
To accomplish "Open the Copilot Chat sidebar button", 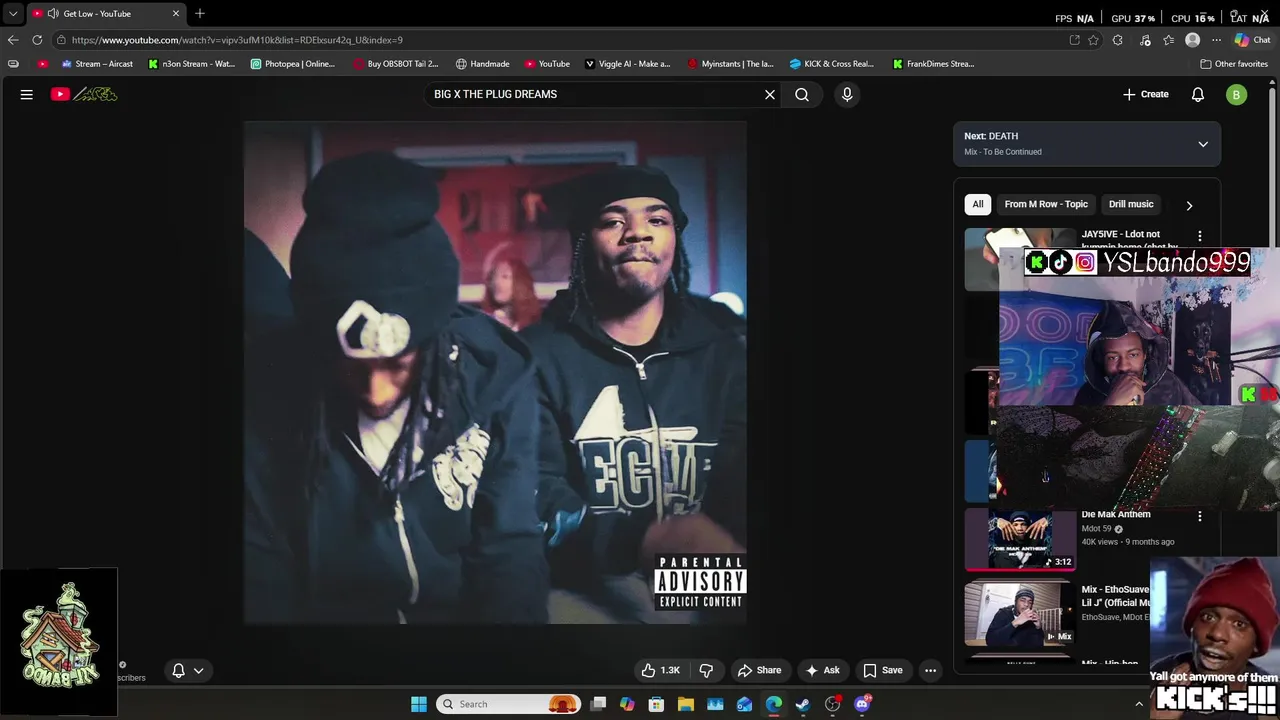I will coord(1253,40).
